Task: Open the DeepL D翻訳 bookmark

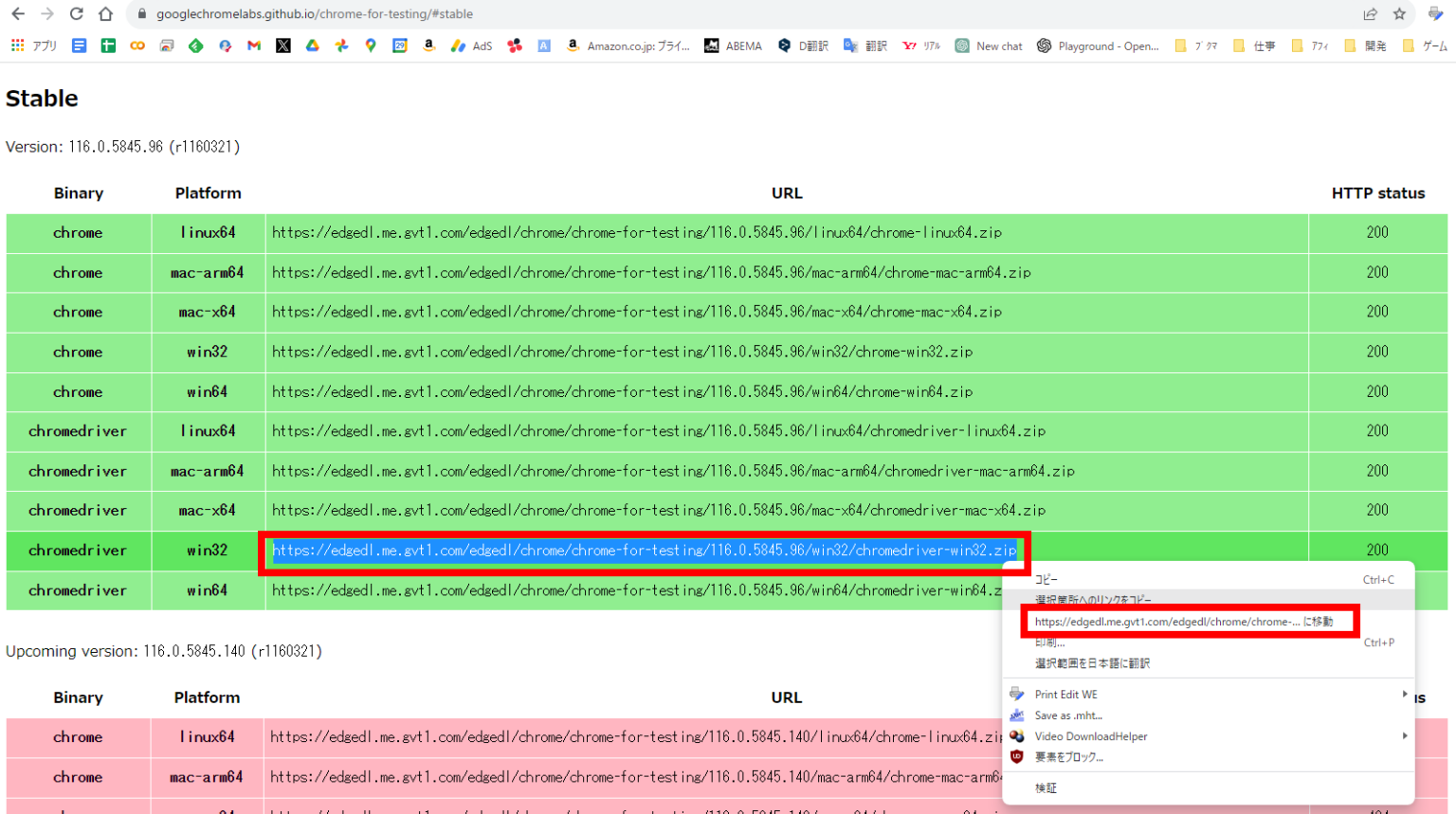Action: coord(802,45)
